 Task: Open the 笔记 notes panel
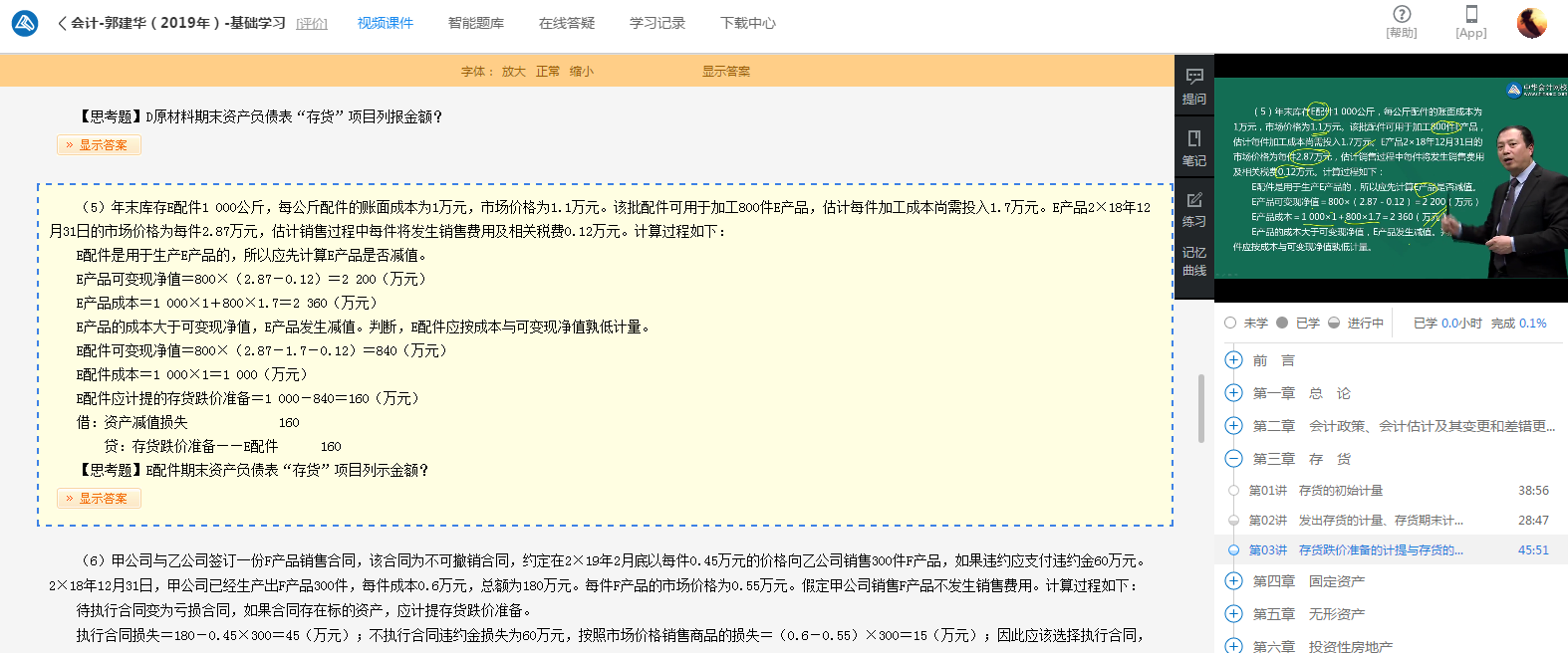click(x=1194, y=148)
